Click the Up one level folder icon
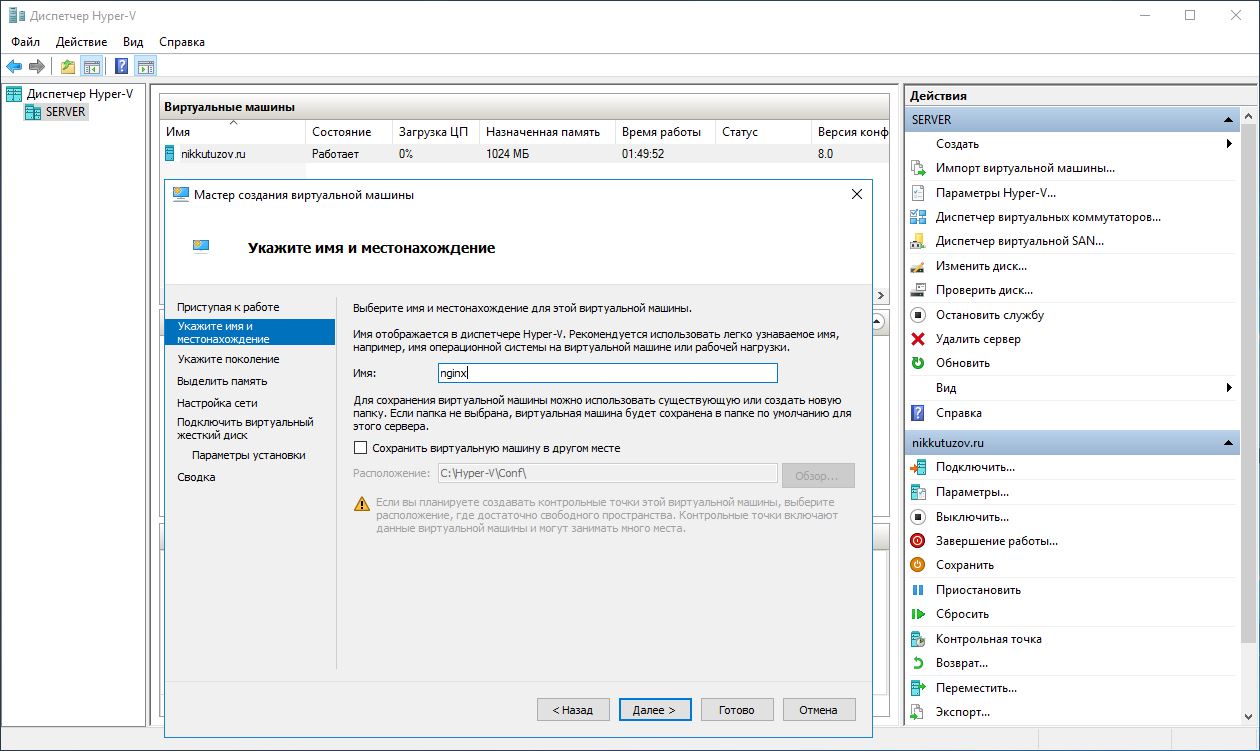The height and width of the screenshot is (751, 1260). coord(67,67)
